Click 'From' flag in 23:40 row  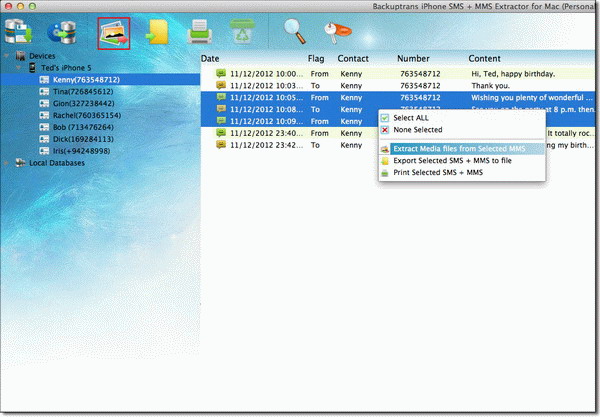320,133
